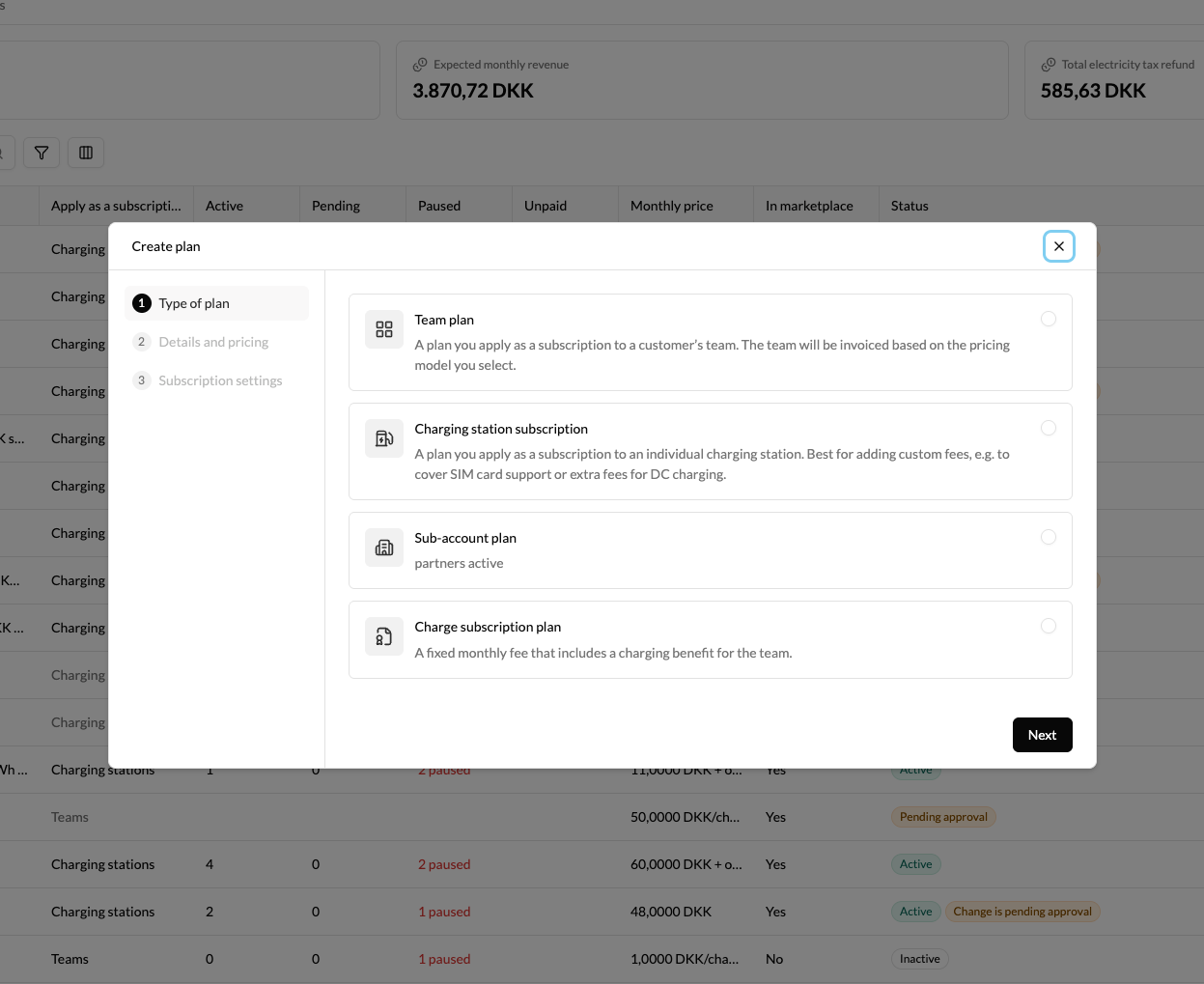
Task: Select Charging station subscription radio button
Action: click(x=1049, y=428)
